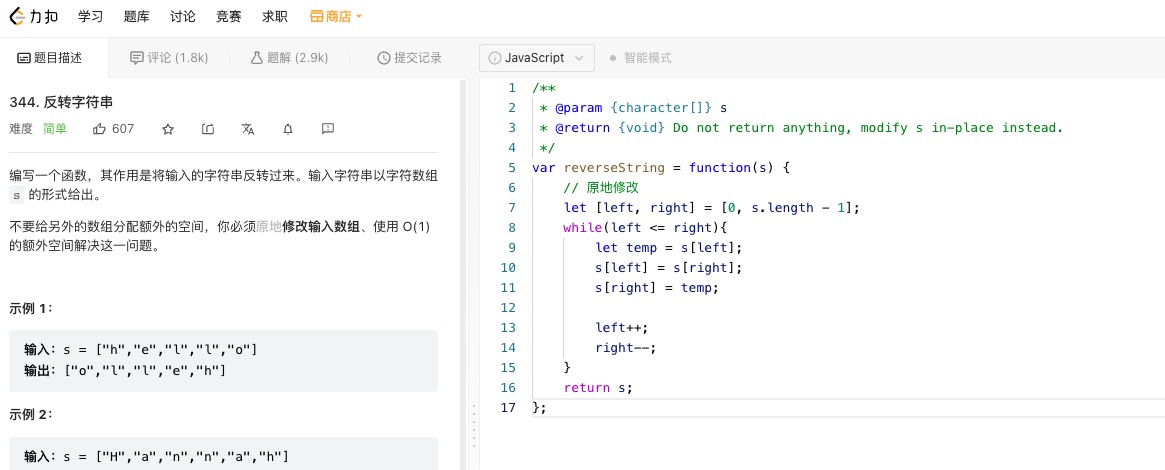Click code line 'let [left, right] = [0, s.length - 1];'
This screenshot has width=1165, height=470.
click(711, 208)
